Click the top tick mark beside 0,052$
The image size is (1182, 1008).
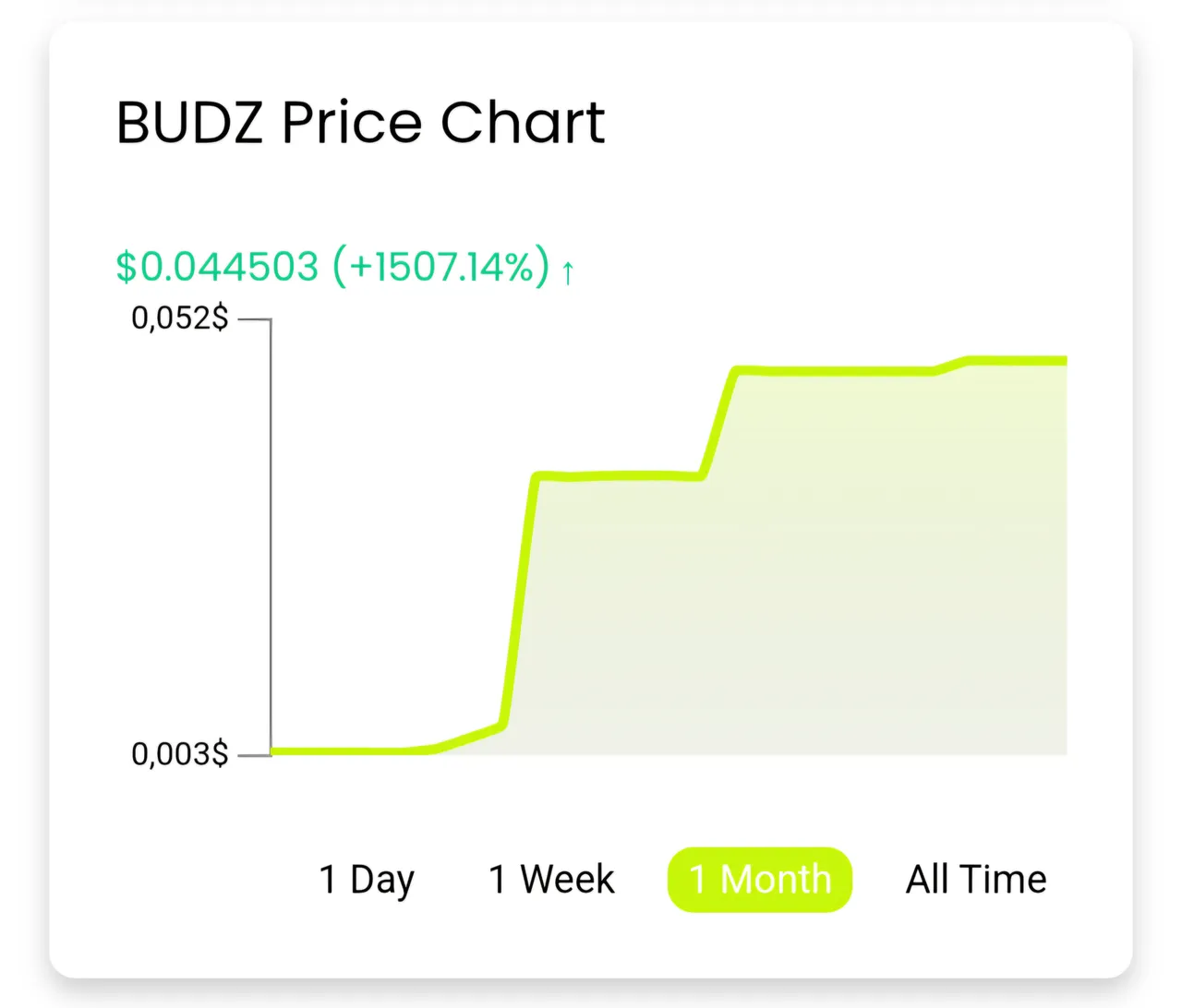point(254,319)
